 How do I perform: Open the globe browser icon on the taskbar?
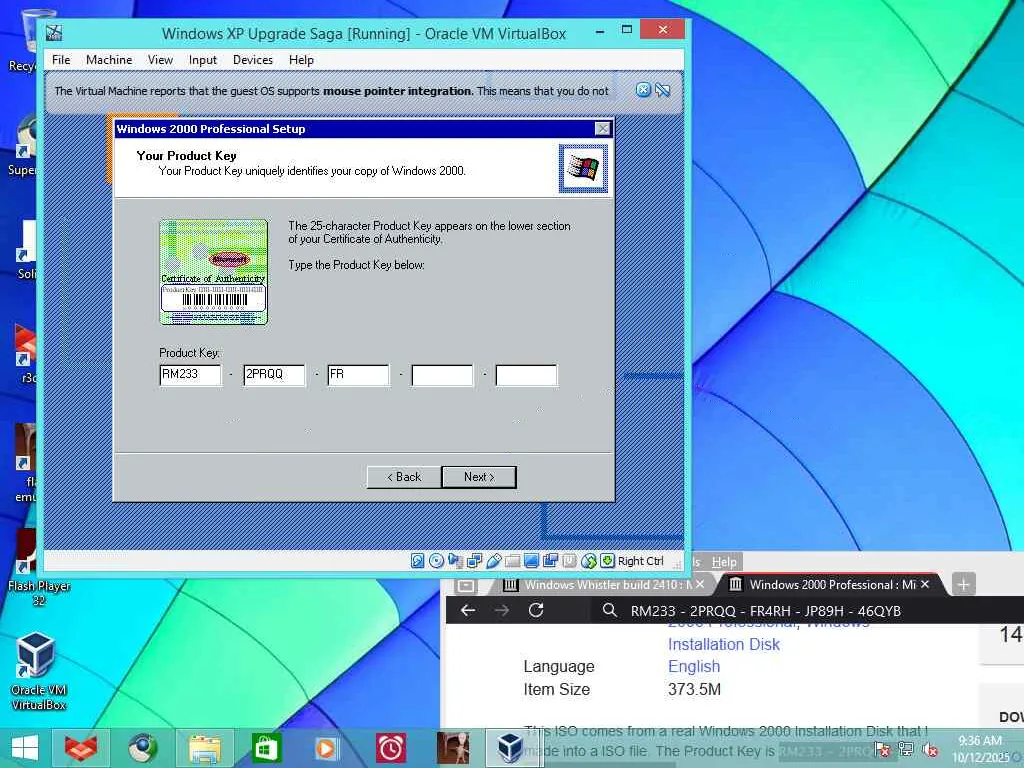point(142,748)
